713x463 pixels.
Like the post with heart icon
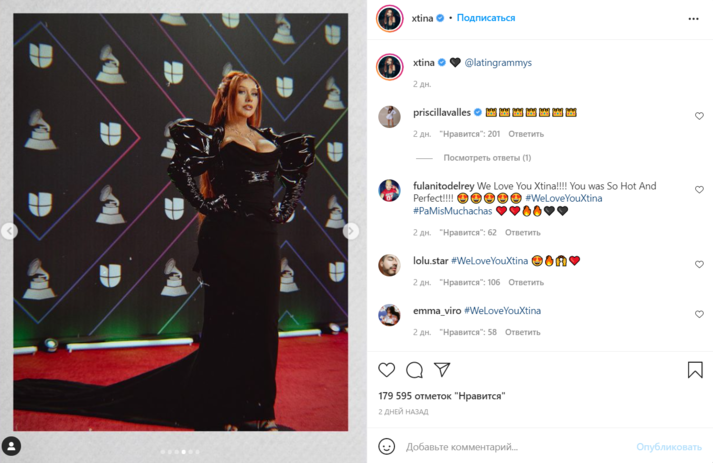tap(387, 370)
